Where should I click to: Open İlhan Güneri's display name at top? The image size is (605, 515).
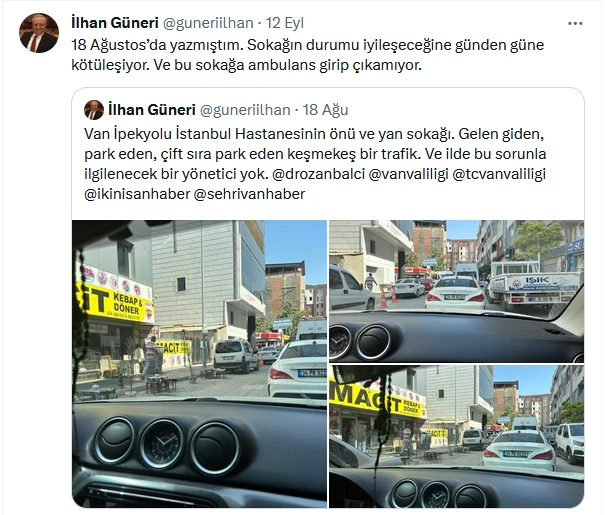[x=115, y=23]
